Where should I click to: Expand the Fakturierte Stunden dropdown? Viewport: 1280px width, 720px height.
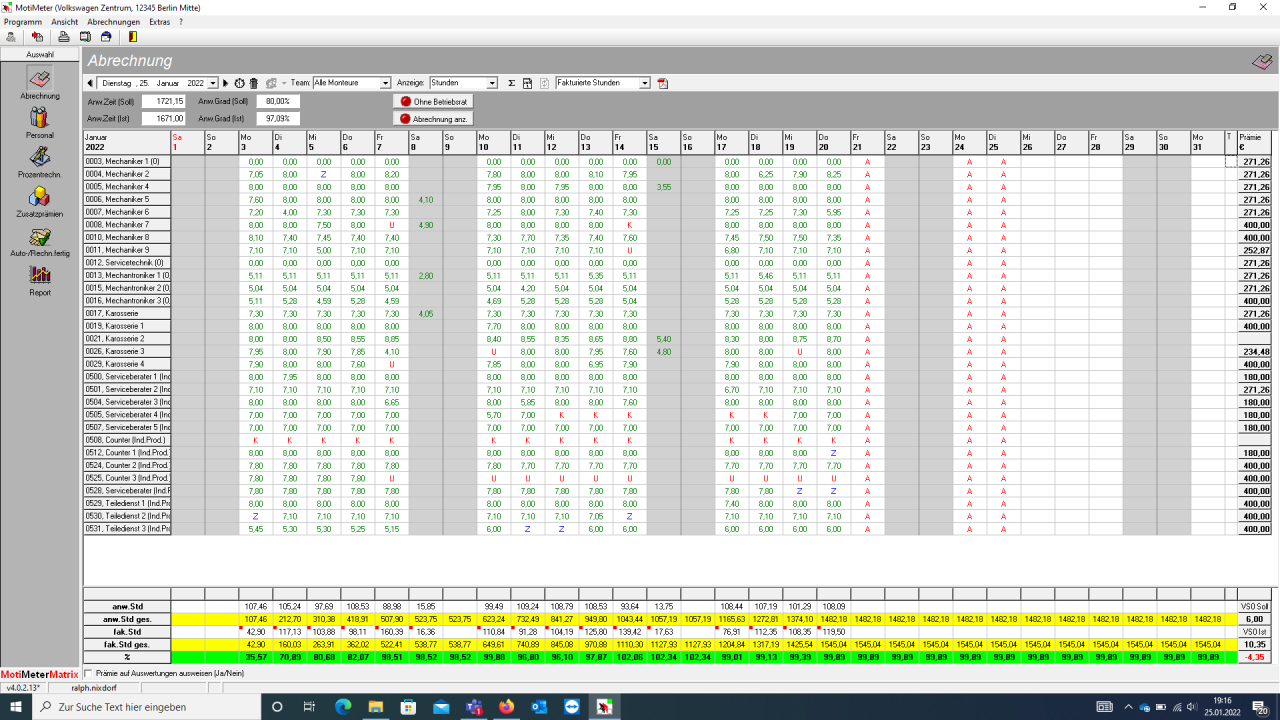click(x=644, y=83)
